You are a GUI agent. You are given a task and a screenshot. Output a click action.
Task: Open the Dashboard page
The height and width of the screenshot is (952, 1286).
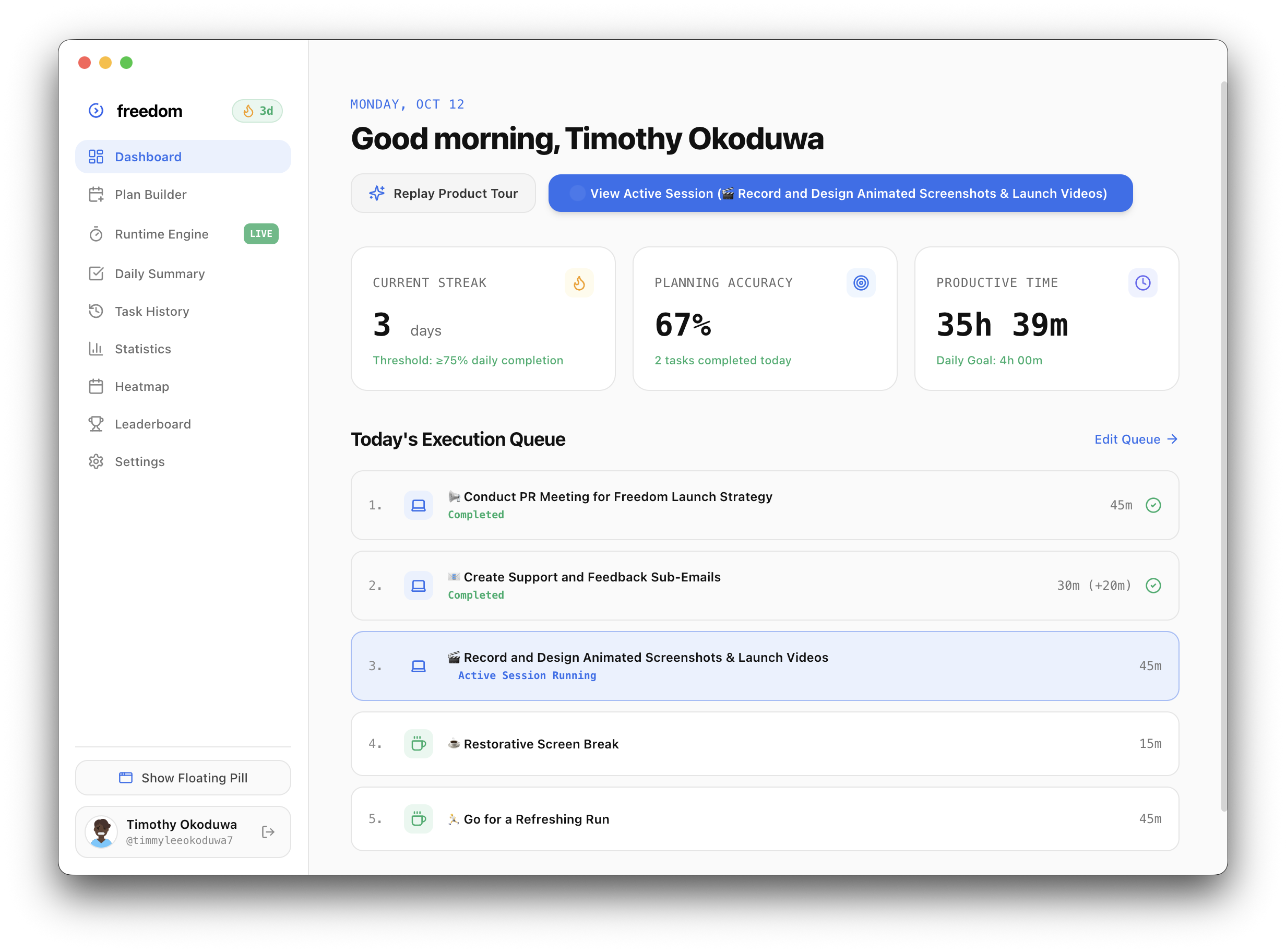point(183,157)
